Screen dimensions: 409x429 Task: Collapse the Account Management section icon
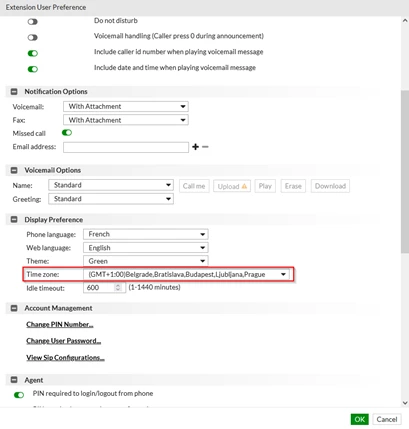[14, 308]
